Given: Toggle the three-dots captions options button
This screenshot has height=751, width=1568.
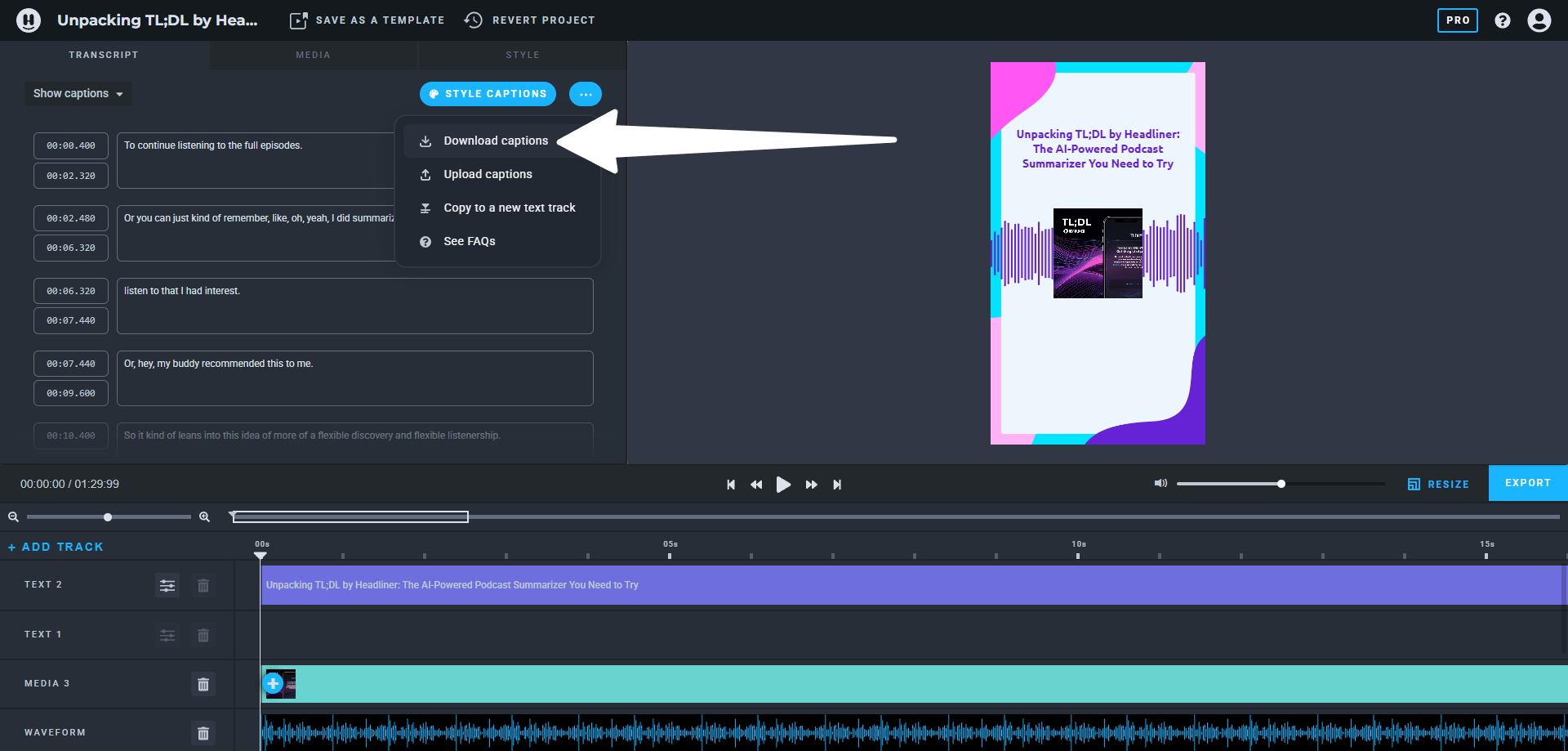Looking at the screenshot, I should 586,94.
